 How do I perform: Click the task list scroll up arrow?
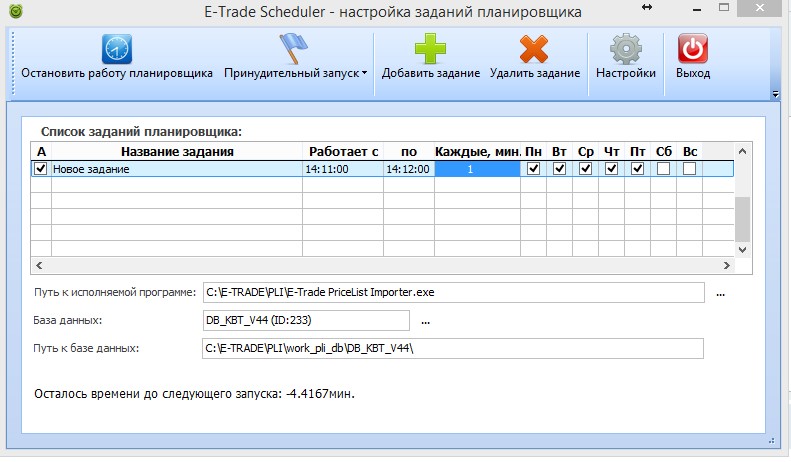coord(743,151)
